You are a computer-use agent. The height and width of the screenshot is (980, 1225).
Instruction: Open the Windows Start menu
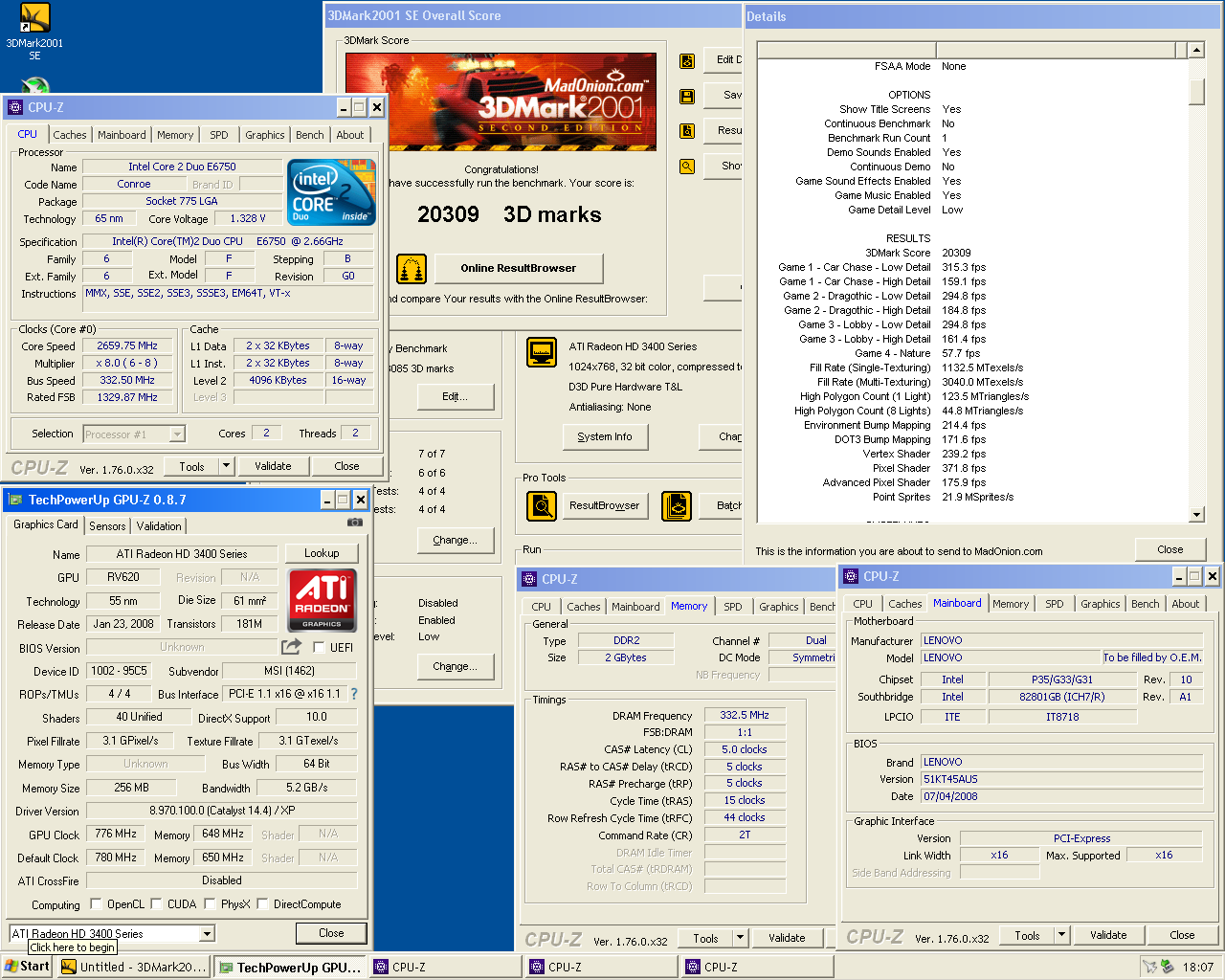[x=28, y=967]
